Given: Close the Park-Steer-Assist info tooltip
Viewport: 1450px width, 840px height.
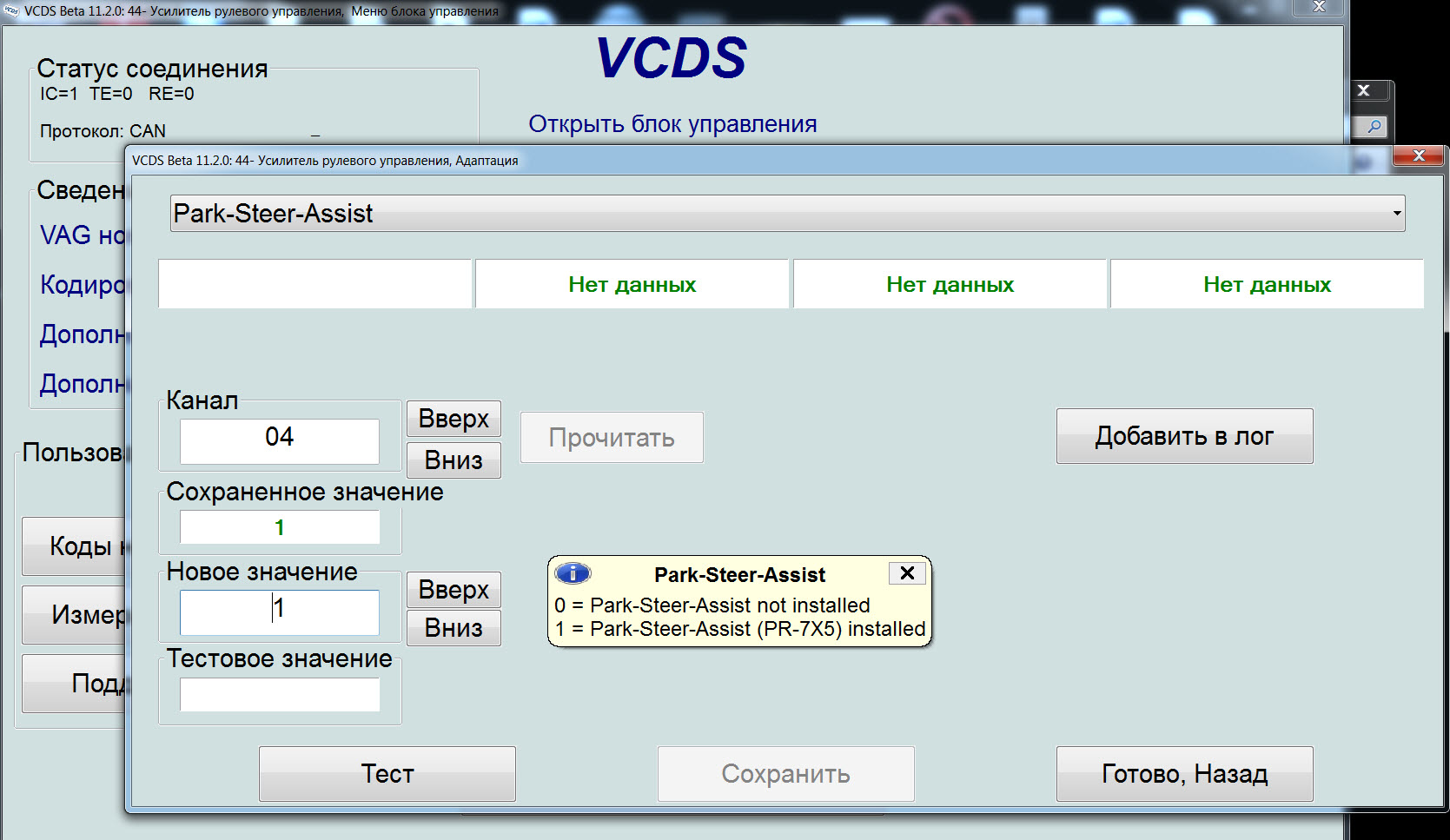Looking at the screenshot, I should coord(907,573).
